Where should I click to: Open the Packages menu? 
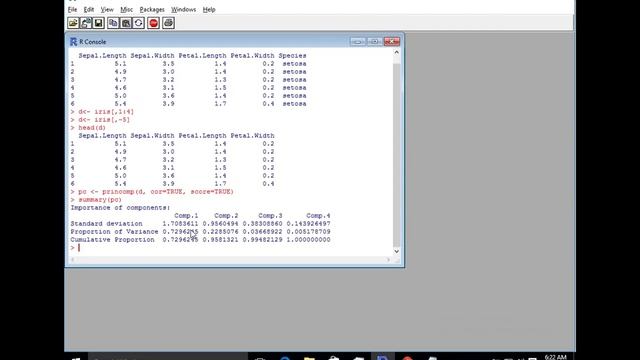point(152,9)
